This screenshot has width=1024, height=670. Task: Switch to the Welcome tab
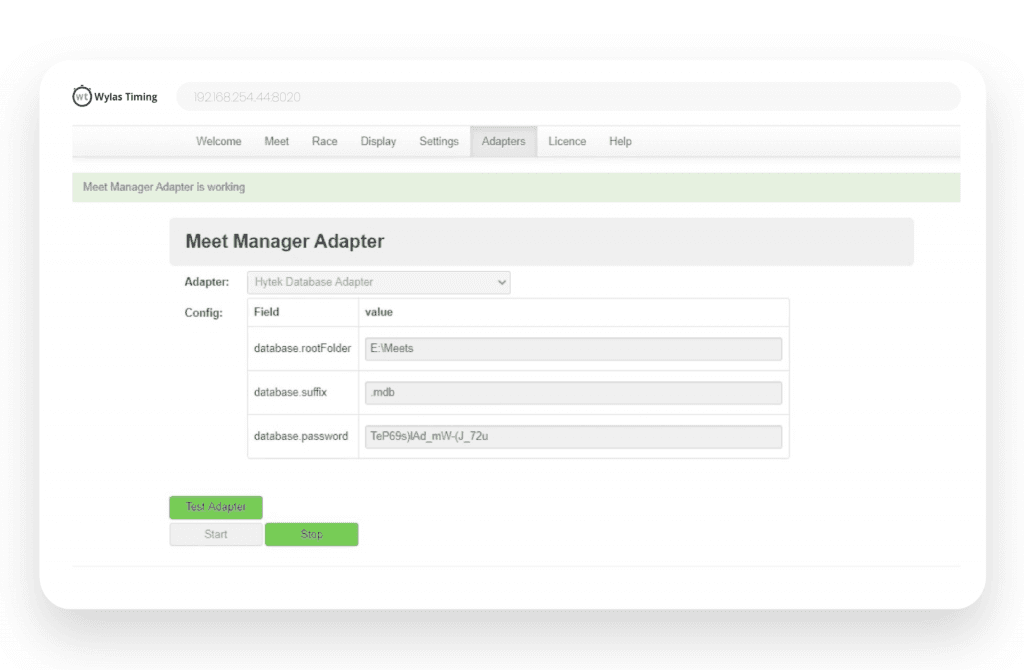coord(218,141)
